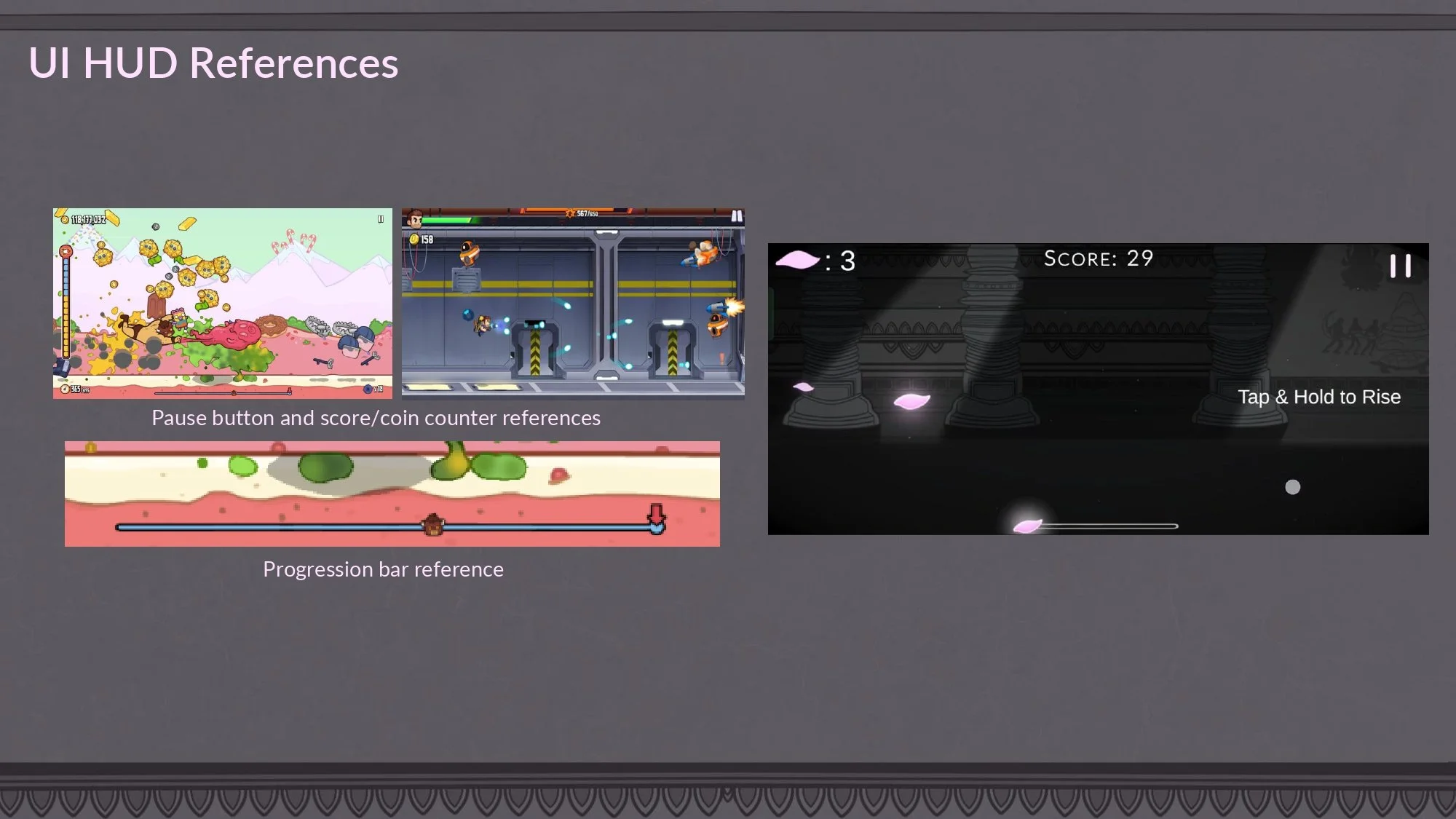1456x819 pixels.
Task: Click the blue orb icon beside x18
Action: (x=368, y=389)
